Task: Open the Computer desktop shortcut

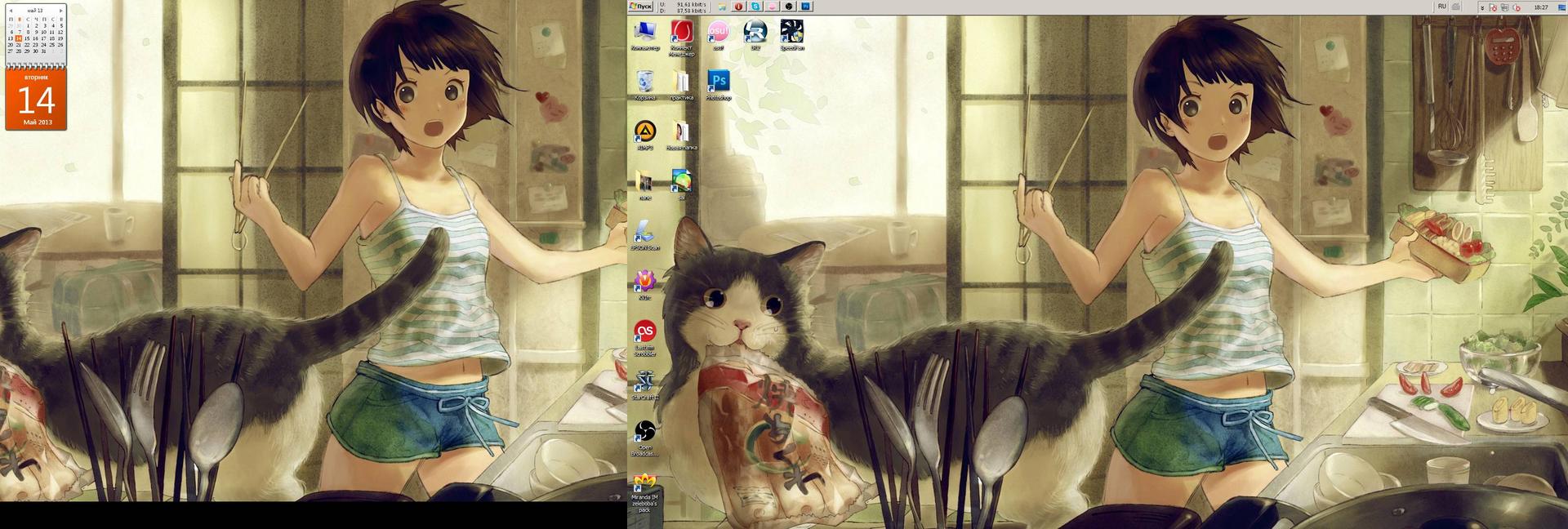Action: pos(645,37)
